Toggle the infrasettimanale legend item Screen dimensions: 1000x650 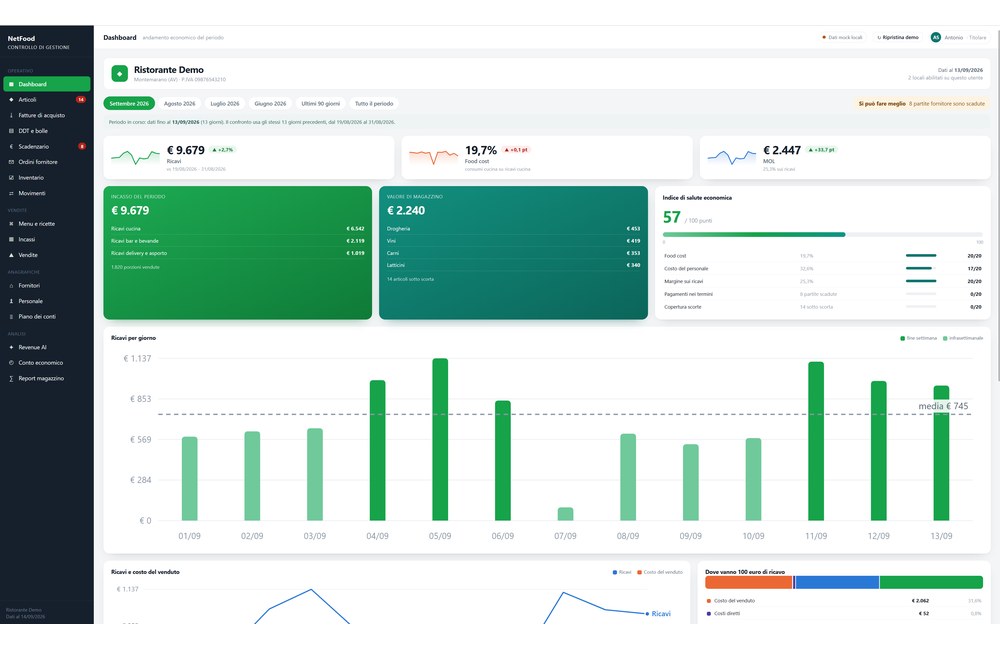point(963,338)
